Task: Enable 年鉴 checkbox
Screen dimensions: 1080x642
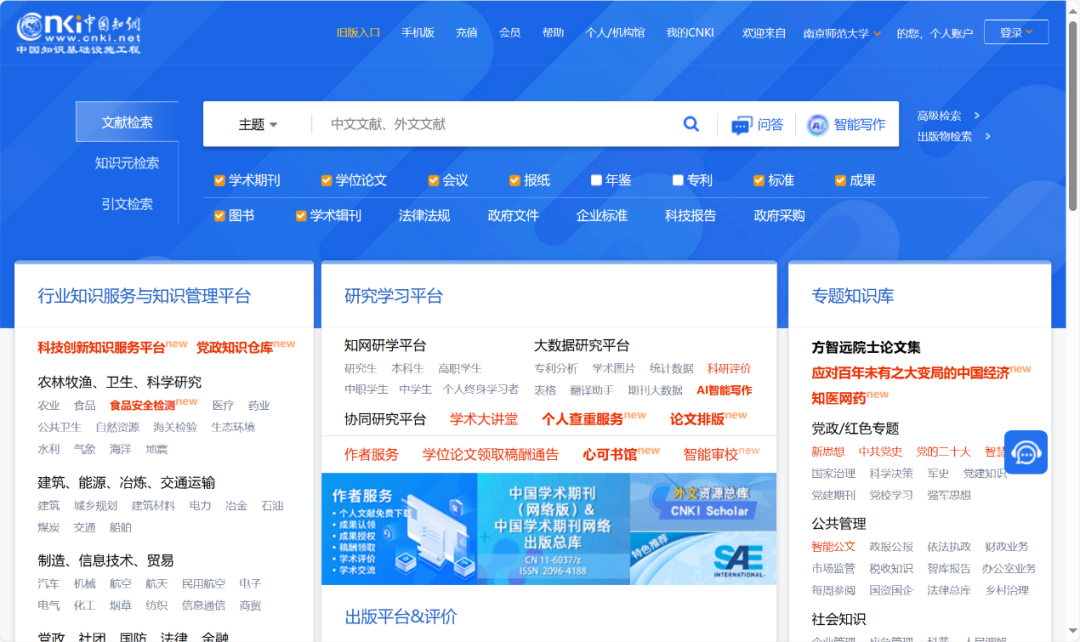Action: (x=596, y=180)
